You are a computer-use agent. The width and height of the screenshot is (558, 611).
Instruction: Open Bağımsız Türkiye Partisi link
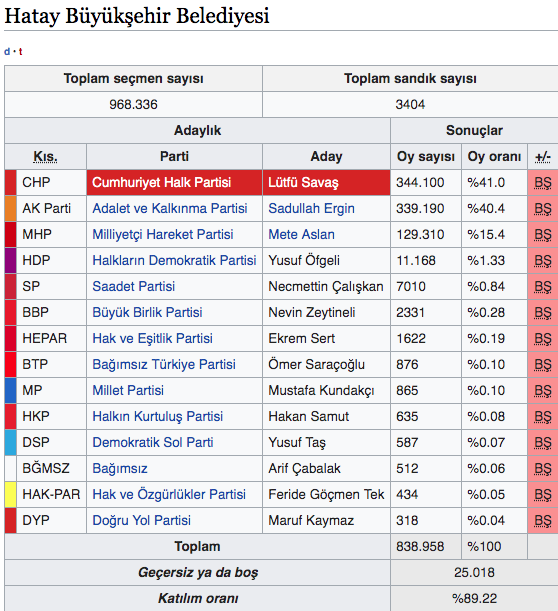click(x=164, y=364)
